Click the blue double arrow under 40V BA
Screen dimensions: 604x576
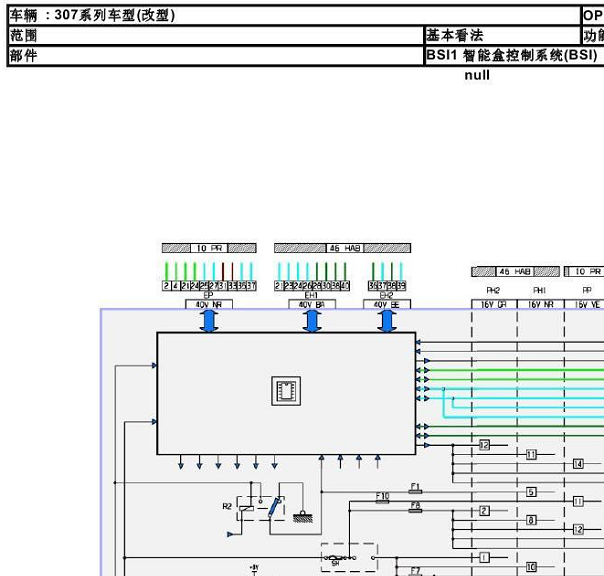(312, 321)
